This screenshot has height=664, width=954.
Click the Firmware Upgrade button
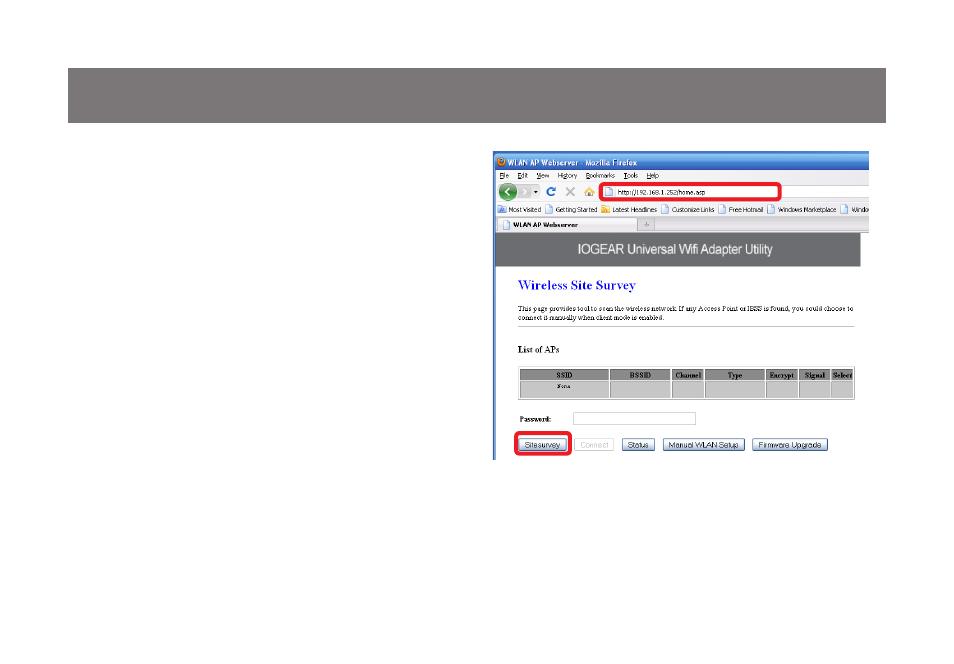pos(790,445)
